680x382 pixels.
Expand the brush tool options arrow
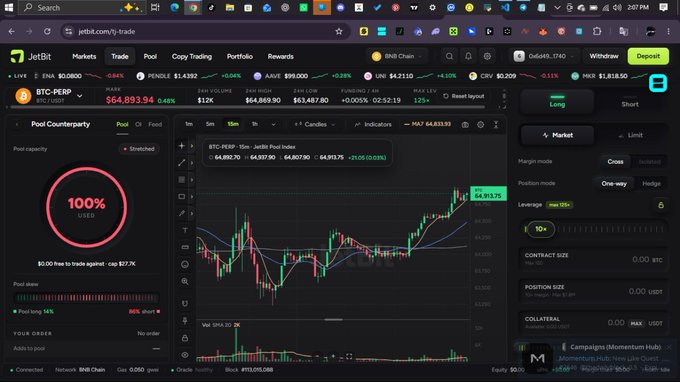pyautogui.click(x=192, y=213)
